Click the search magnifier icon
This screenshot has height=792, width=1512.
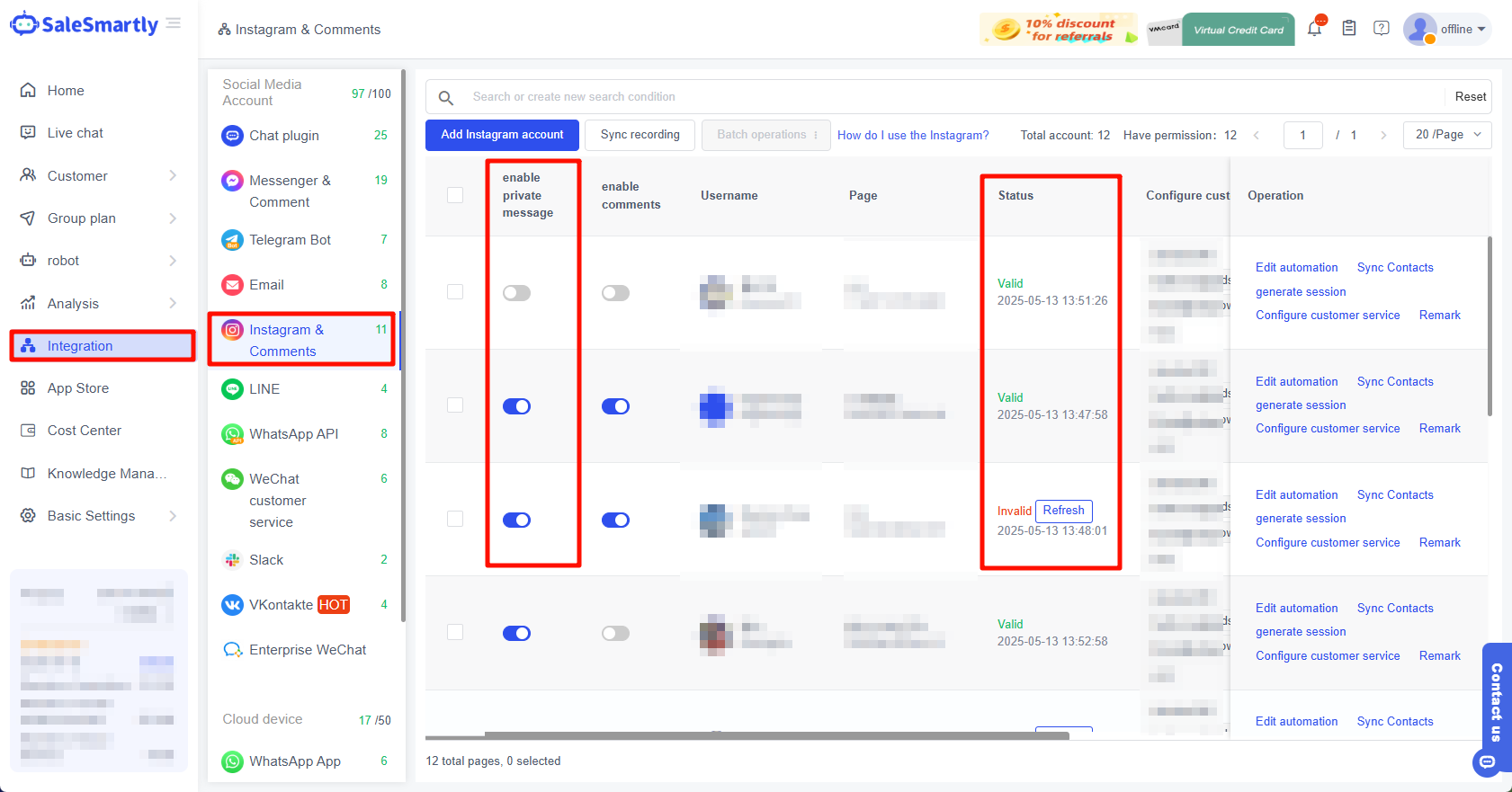click(x=445, y=97)
